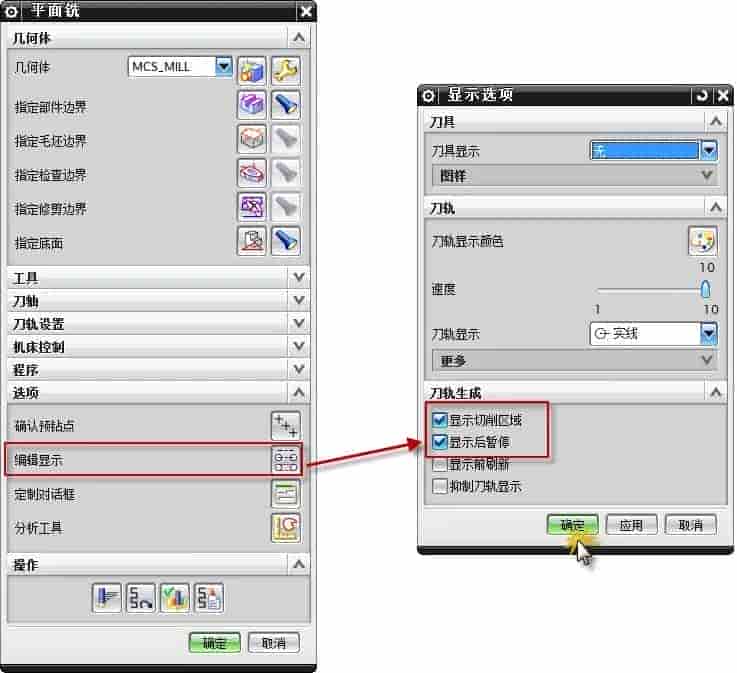Image resolution: width=737 pixels, height=673 pixels.
Task: Check the 显示前刷新 checkbox
Action: 439,464
